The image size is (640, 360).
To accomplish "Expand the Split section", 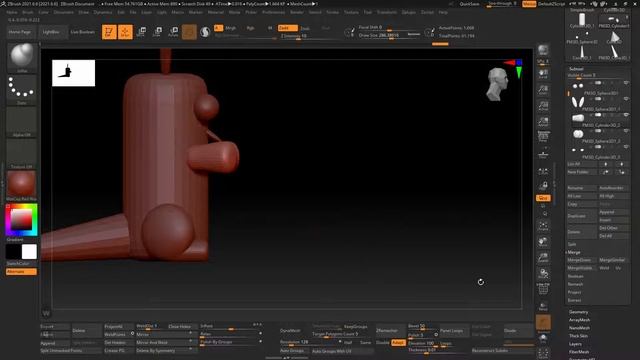I will click(572, 244).
